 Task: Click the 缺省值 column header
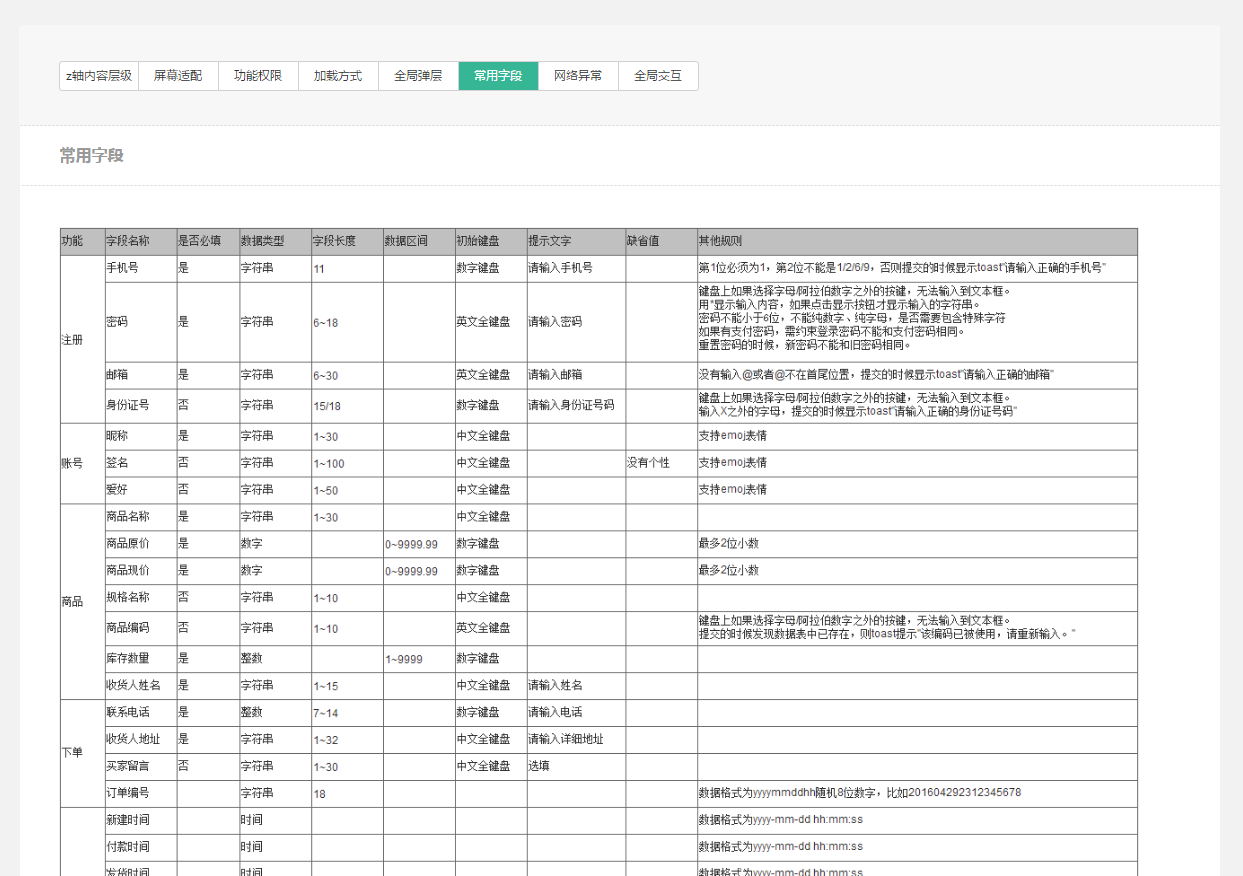coord(661,242)
